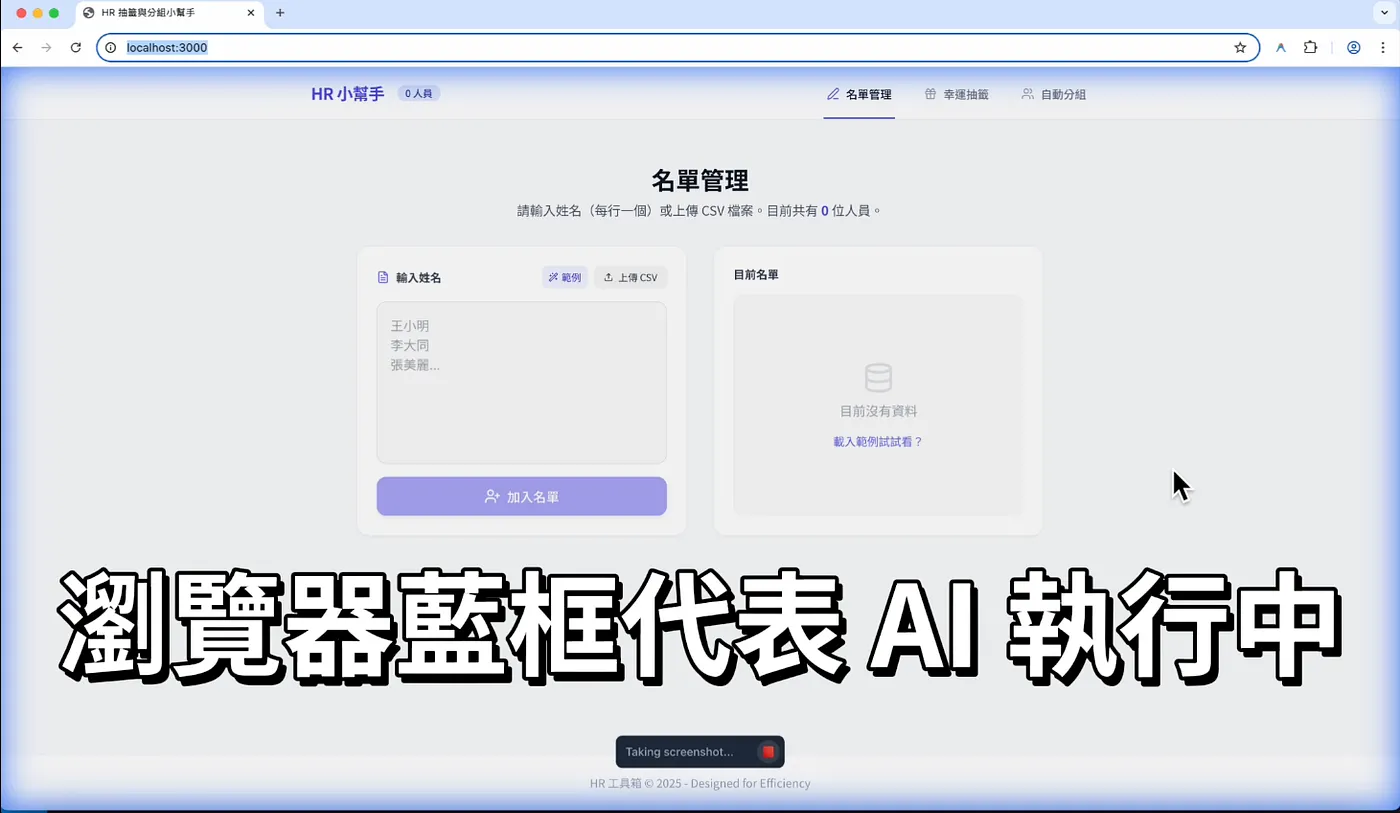1400x813 pixels.
Task: Click the site info icon in address bar
Action: 111,47
